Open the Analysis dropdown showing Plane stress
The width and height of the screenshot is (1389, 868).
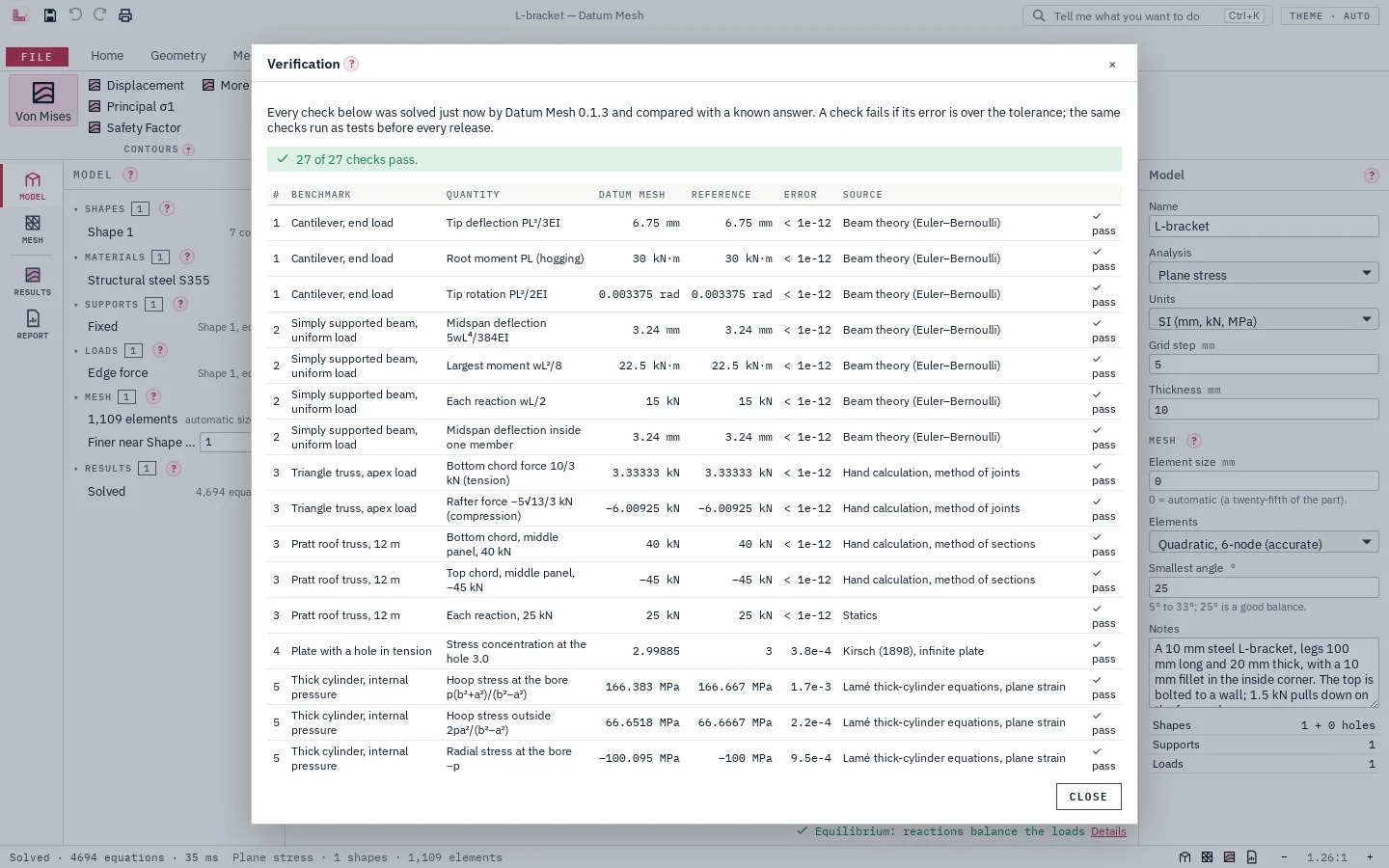[x=1264, y=274]
